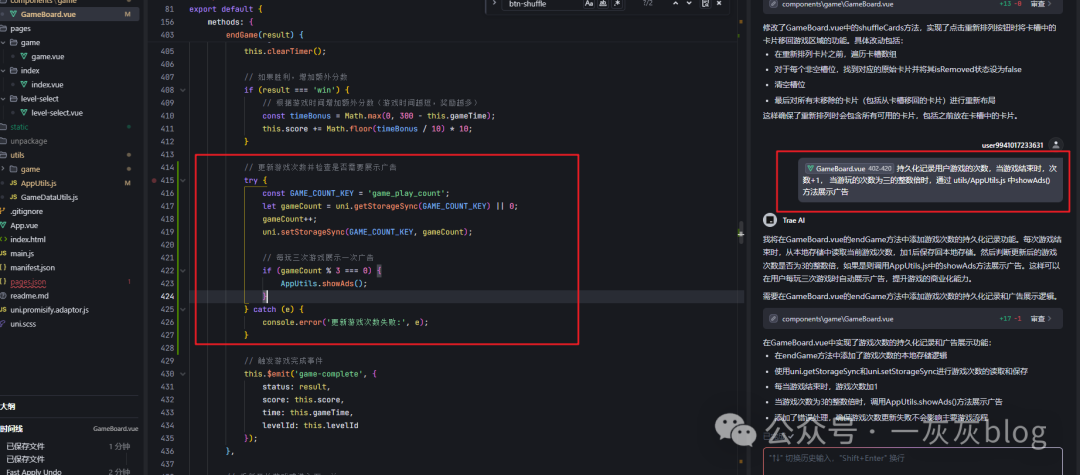Image resolution: width=1080 pixels, height=475 pixels.
Task: Open AppUtils.js from file tree
Action: point(39,183)
